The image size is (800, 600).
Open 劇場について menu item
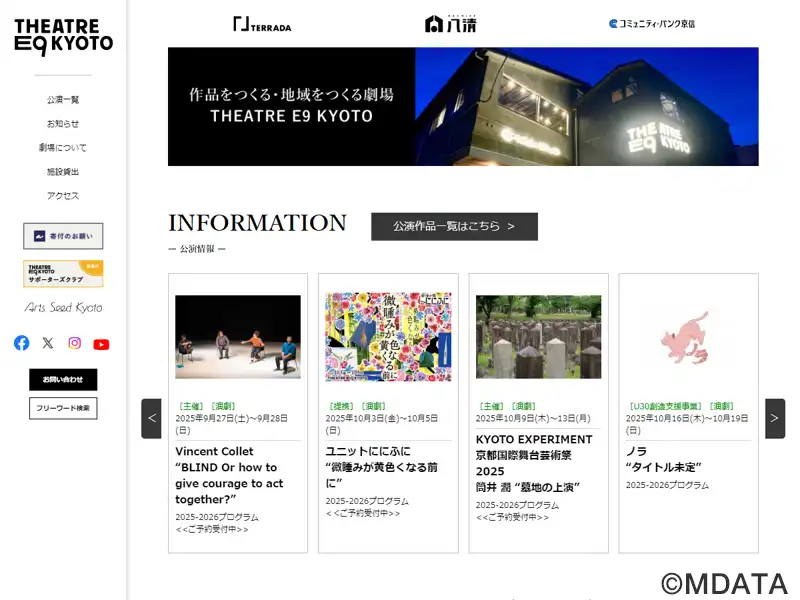(x=63, y=147)
